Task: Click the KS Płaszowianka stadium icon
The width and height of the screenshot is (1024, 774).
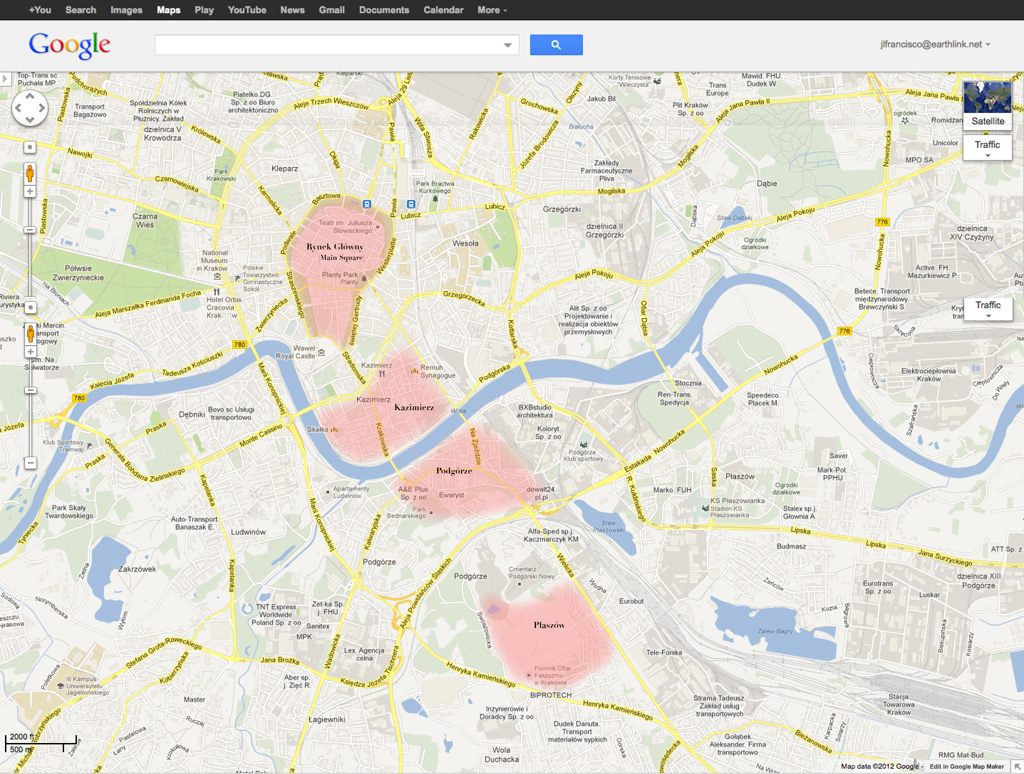Action: (x=705, y=508)
